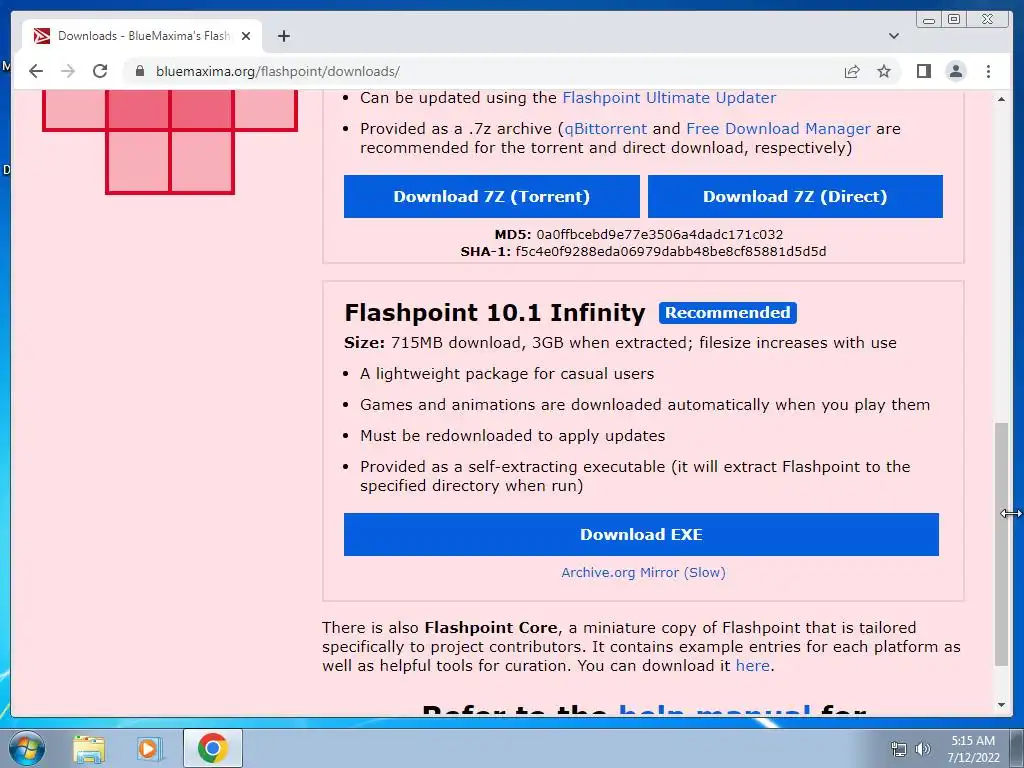Open the volume speaker tray icon
Screen dimensions: 1024x768
pyautogui.click(x=923, y=749)
